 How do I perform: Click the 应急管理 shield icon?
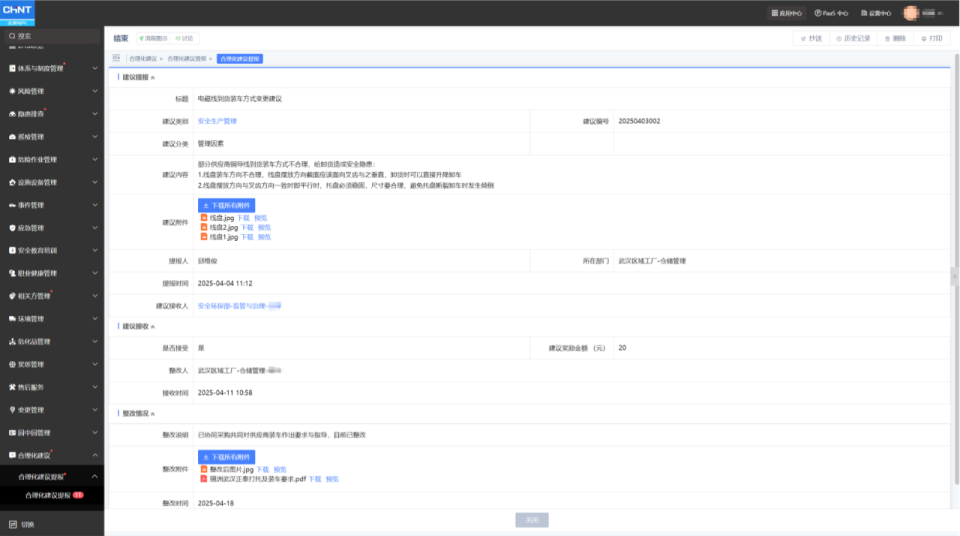[12, 228]
